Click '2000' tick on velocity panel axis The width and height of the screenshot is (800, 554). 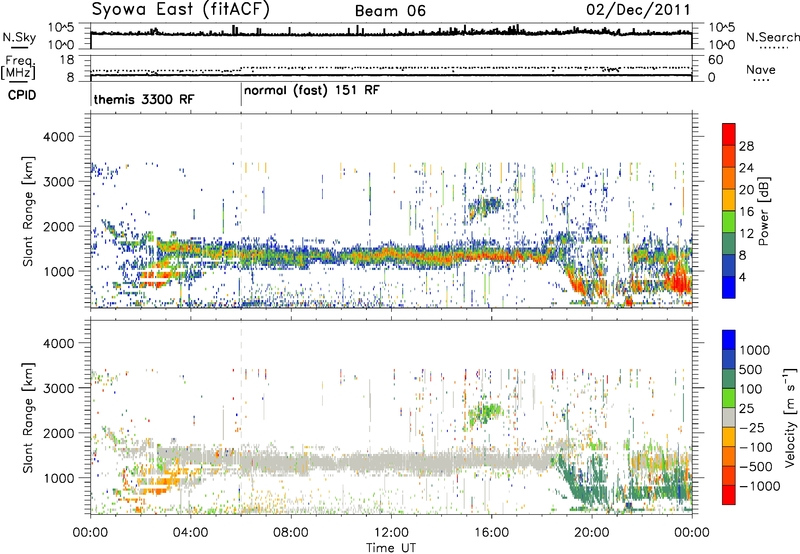coord(59,433)
